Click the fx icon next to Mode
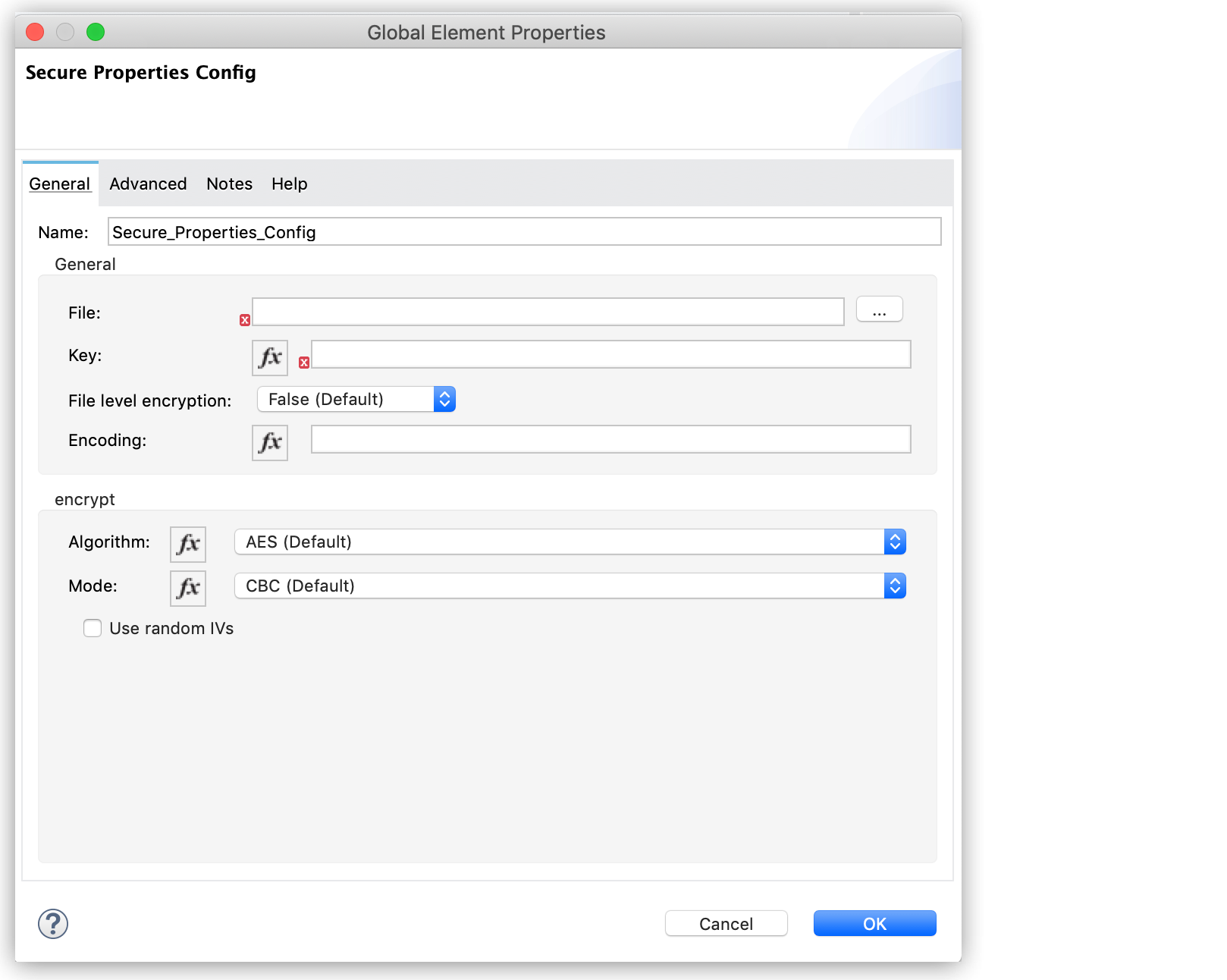1227x980 pixels. (x=187, y=587)
